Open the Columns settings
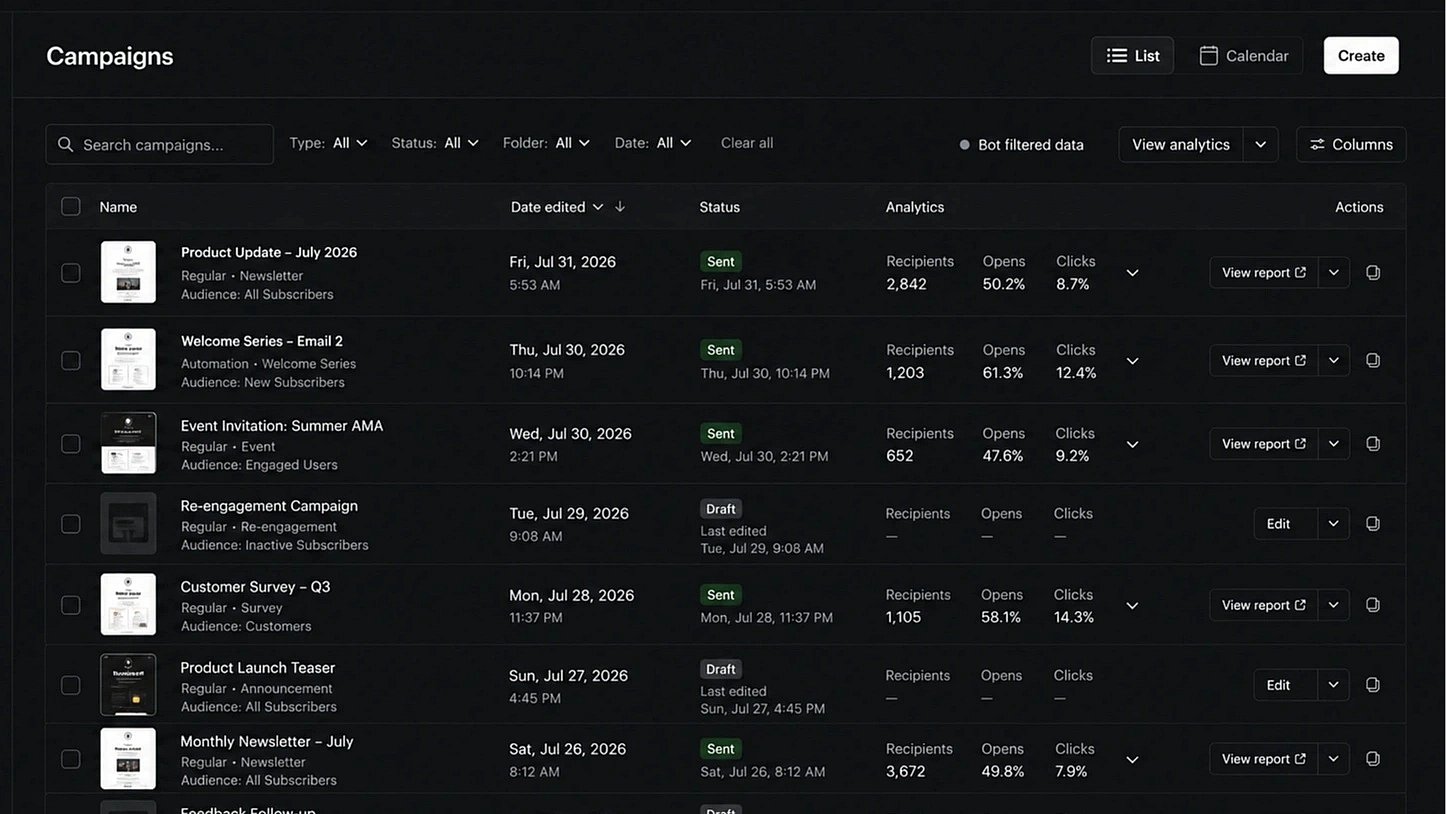The width and height of the screenshot is (1446, 814). click(1351, 144)
